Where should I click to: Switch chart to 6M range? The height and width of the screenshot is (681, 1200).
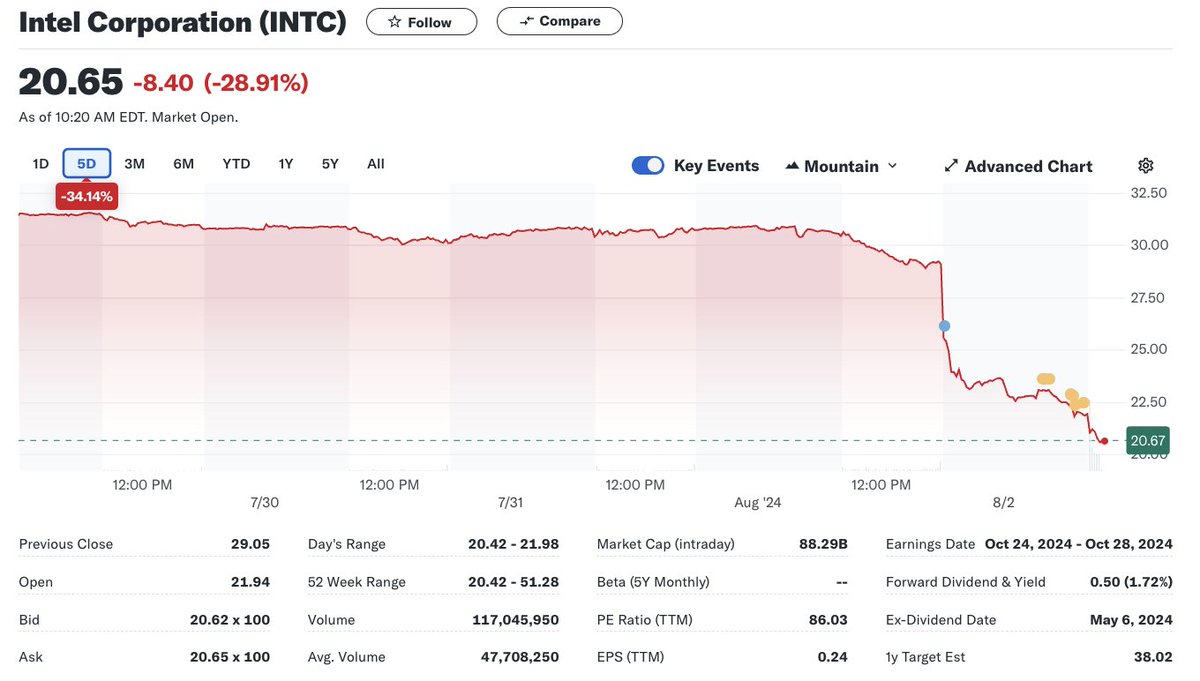184,164
